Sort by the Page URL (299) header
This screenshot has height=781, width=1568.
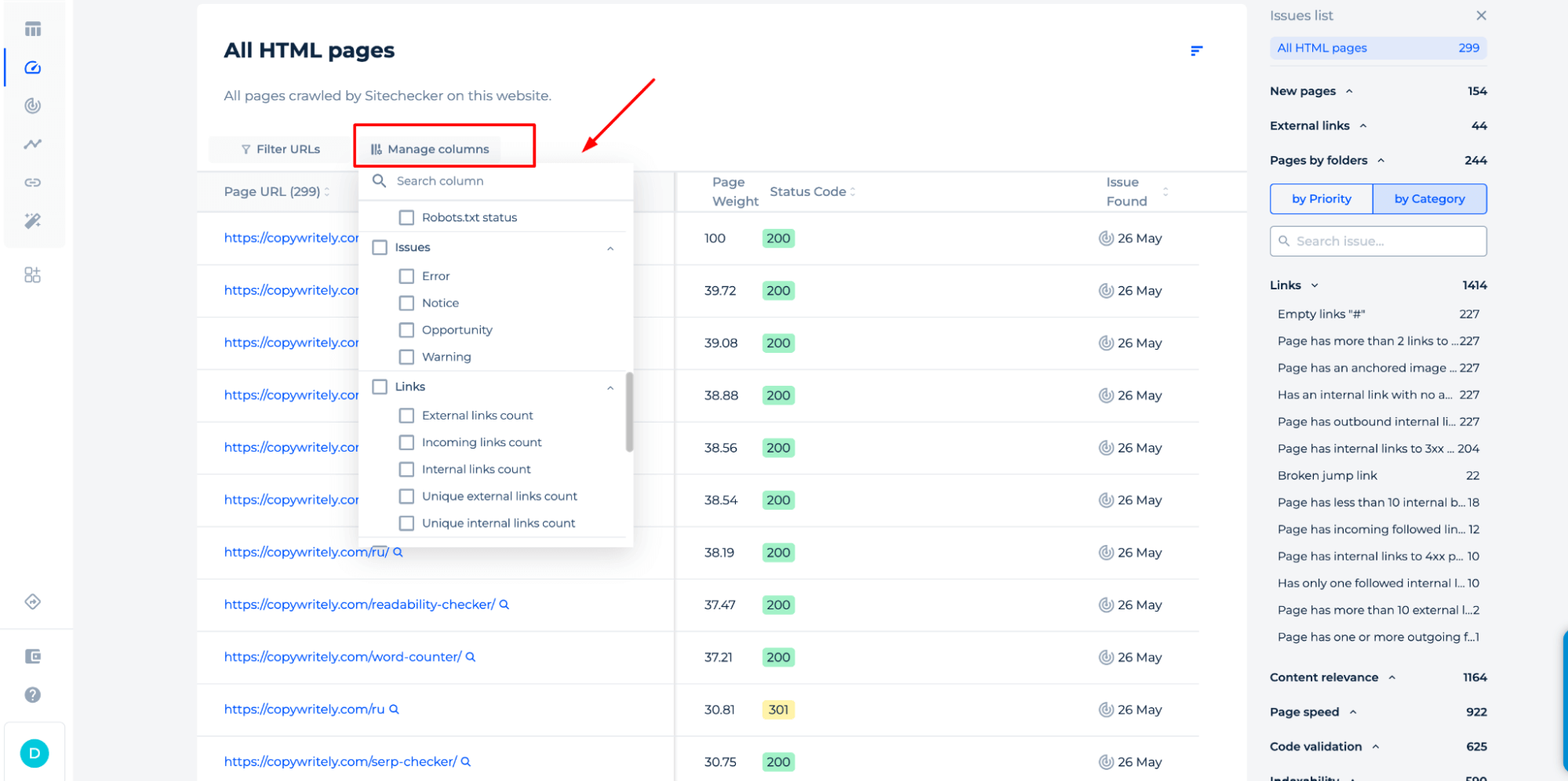[x=277, y=191]
